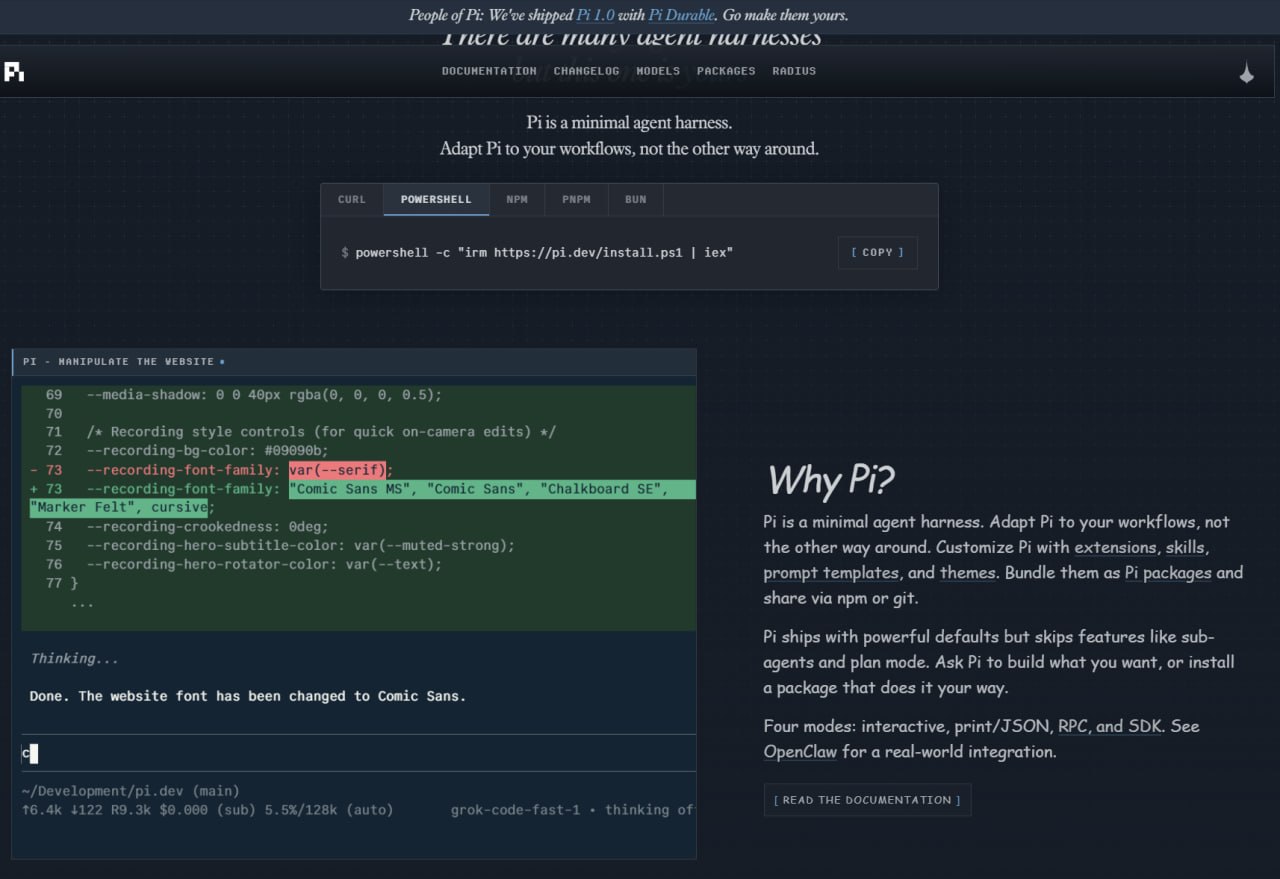The height and width of the screenshot is (879, 1280).
Task: Follow the Pi Durable banner link
Action: [x=682, y=15]
